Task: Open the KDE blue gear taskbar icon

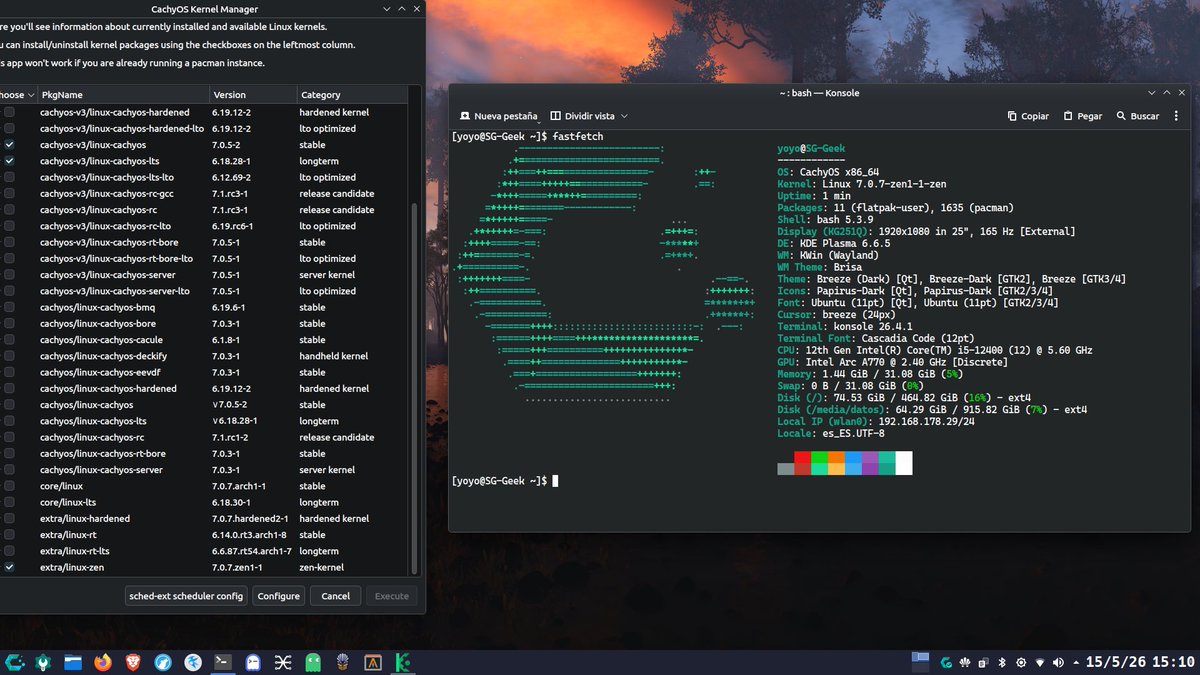Action: (x=193, y=662)
